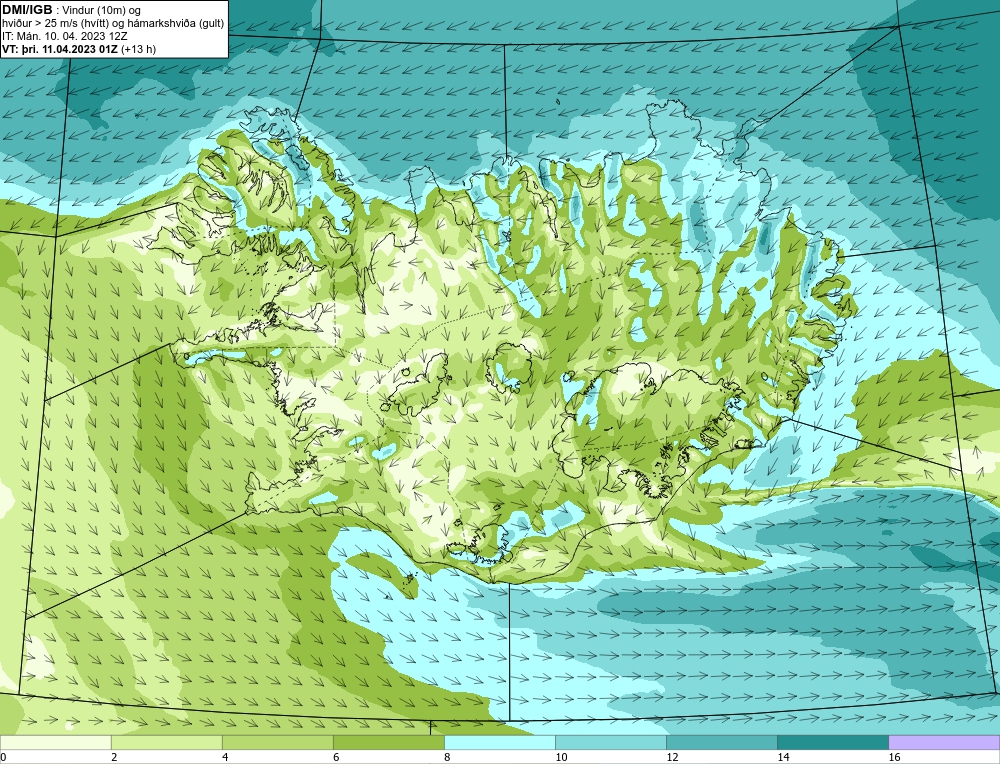Click the "Vindur (10m) og" header text
This screenshot has height=764, width=1000.
click(x=103, y=10)
